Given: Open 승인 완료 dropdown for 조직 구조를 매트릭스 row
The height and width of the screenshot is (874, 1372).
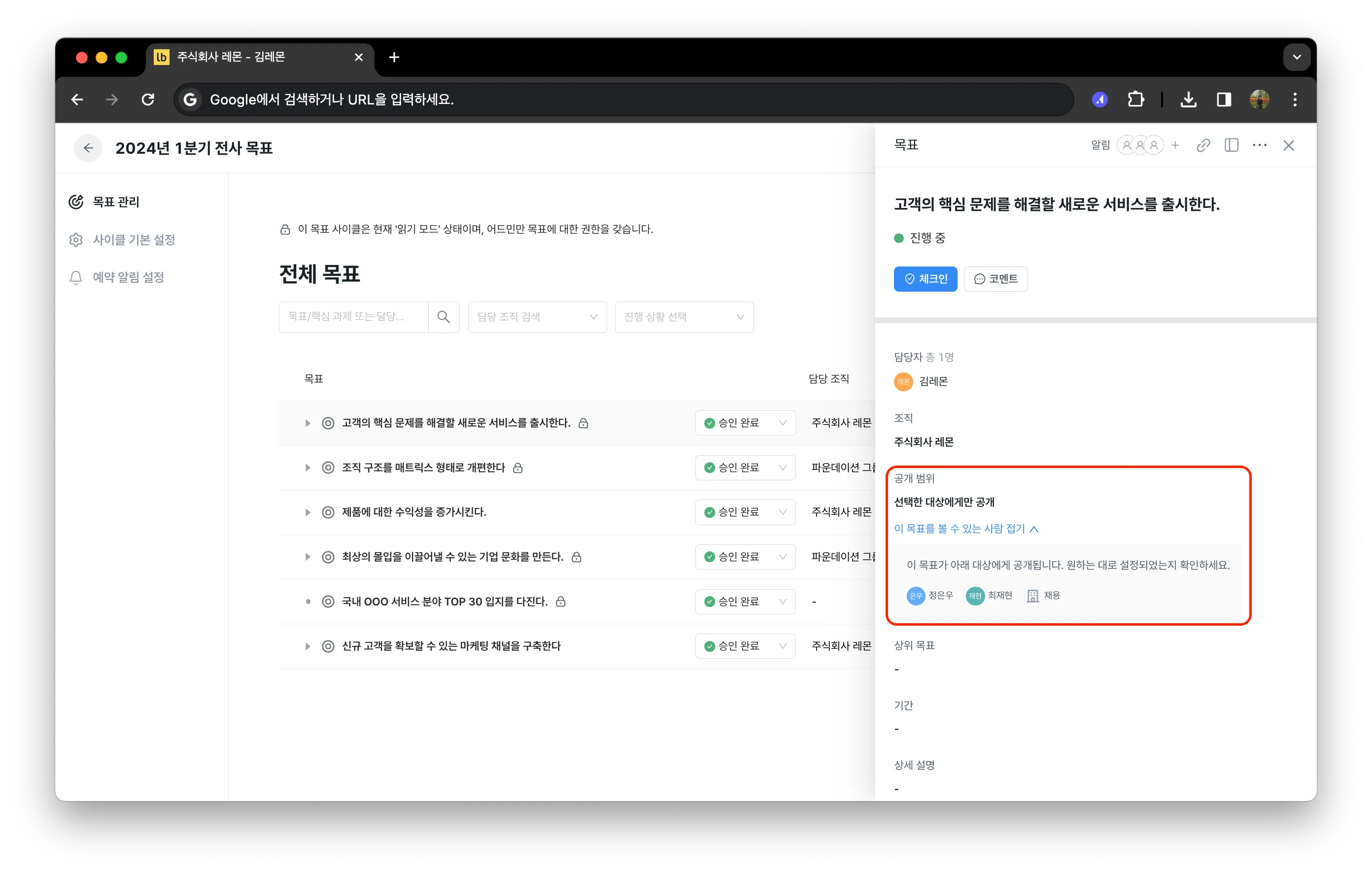Looking at the screenshot, I should point(745,468).
